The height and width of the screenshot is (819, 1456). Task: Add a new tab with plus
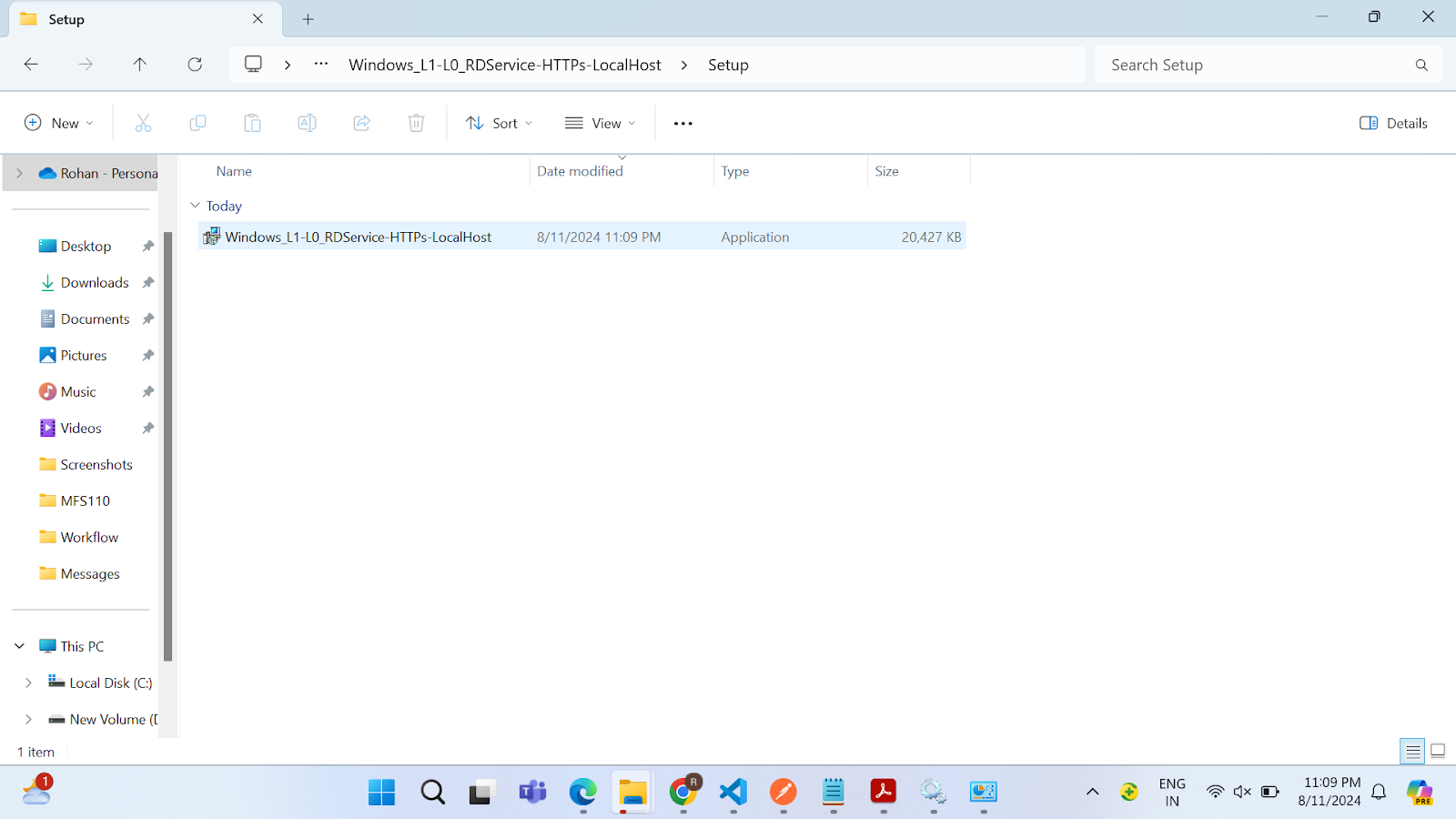(x=308, y=19)
